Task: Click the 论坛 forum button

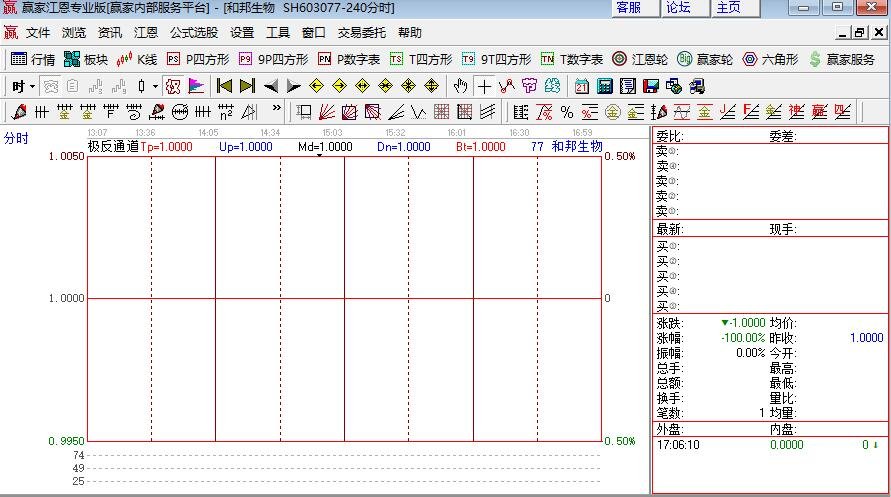Action: (x=679, y=8)
